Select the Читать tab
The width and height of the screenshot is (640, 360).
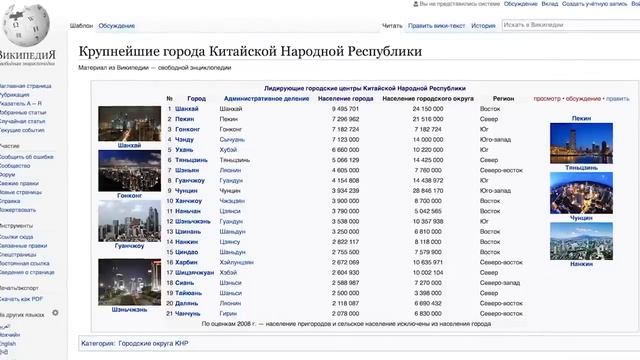[392, 26]
